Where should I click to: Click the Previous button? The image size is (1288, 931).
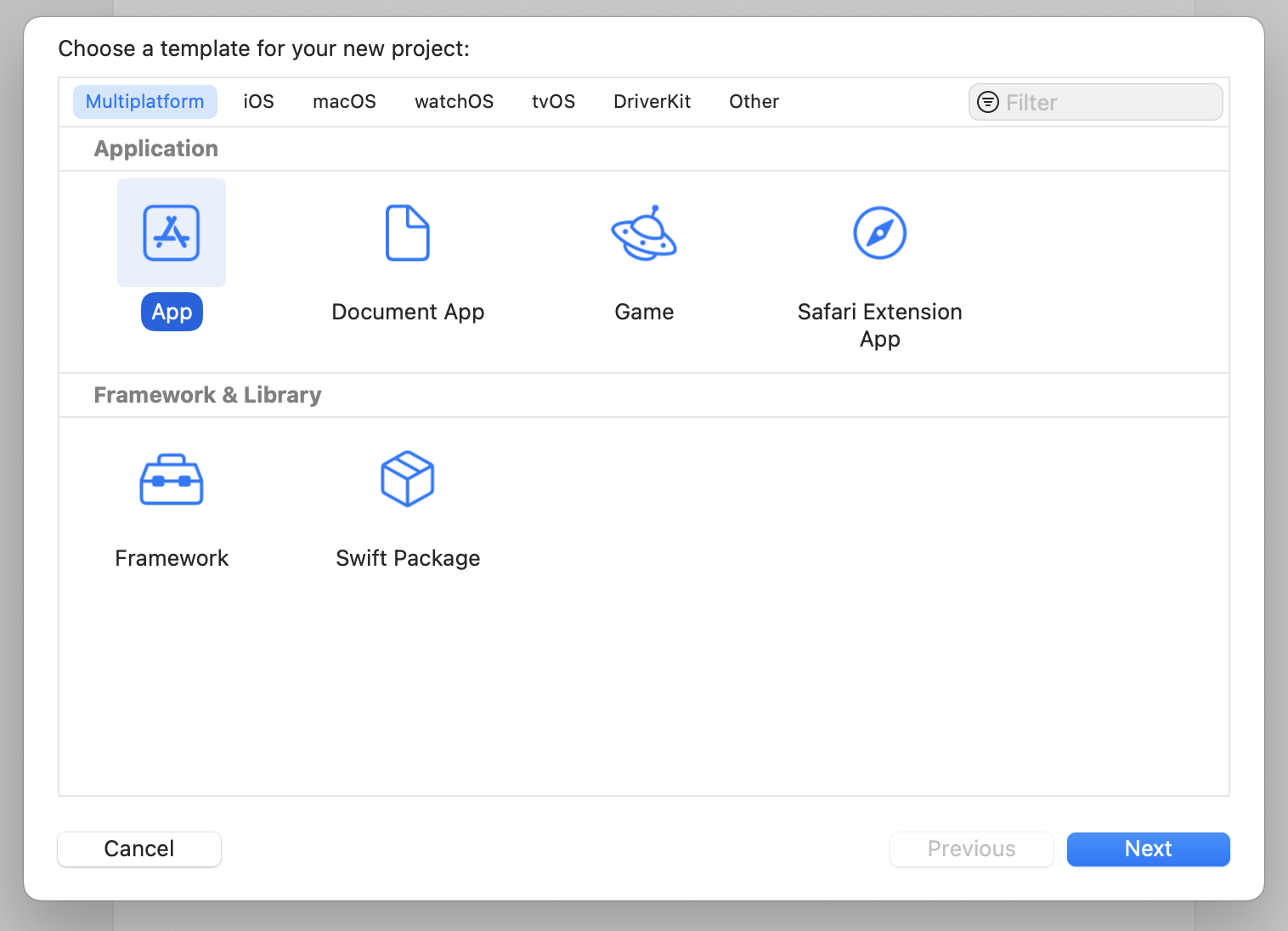[x=971, y=849]
